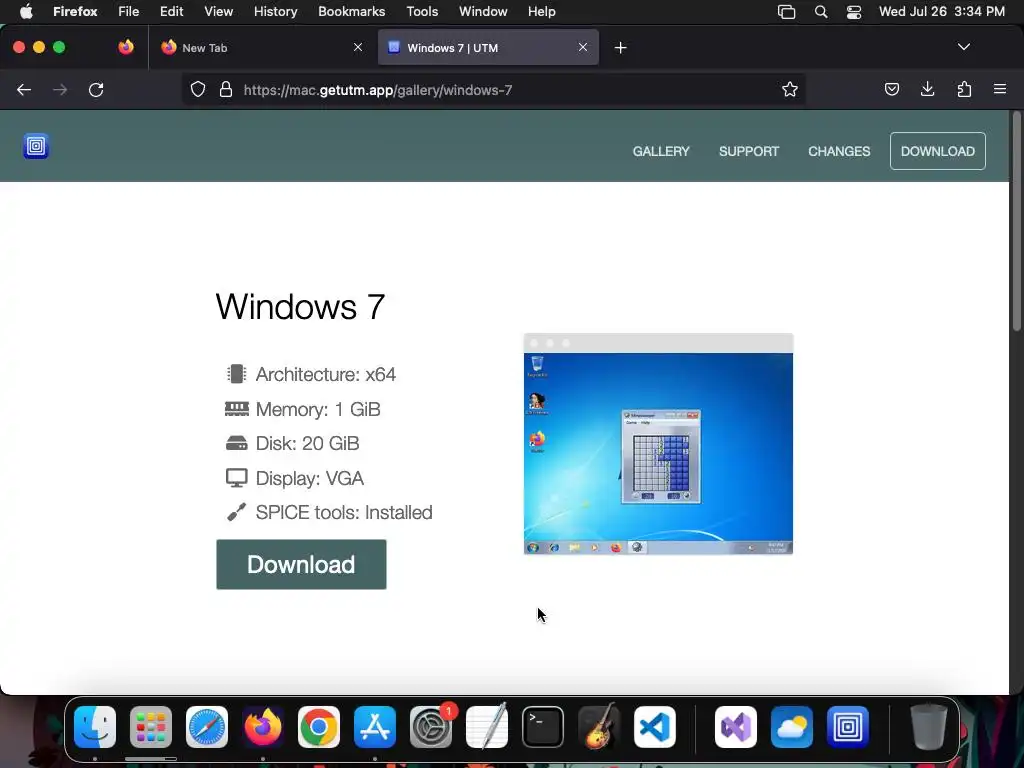This screenshot has width=1024, height=768.
Task: Close the Windows 7 | UTM tab
Action: point(583,47)
